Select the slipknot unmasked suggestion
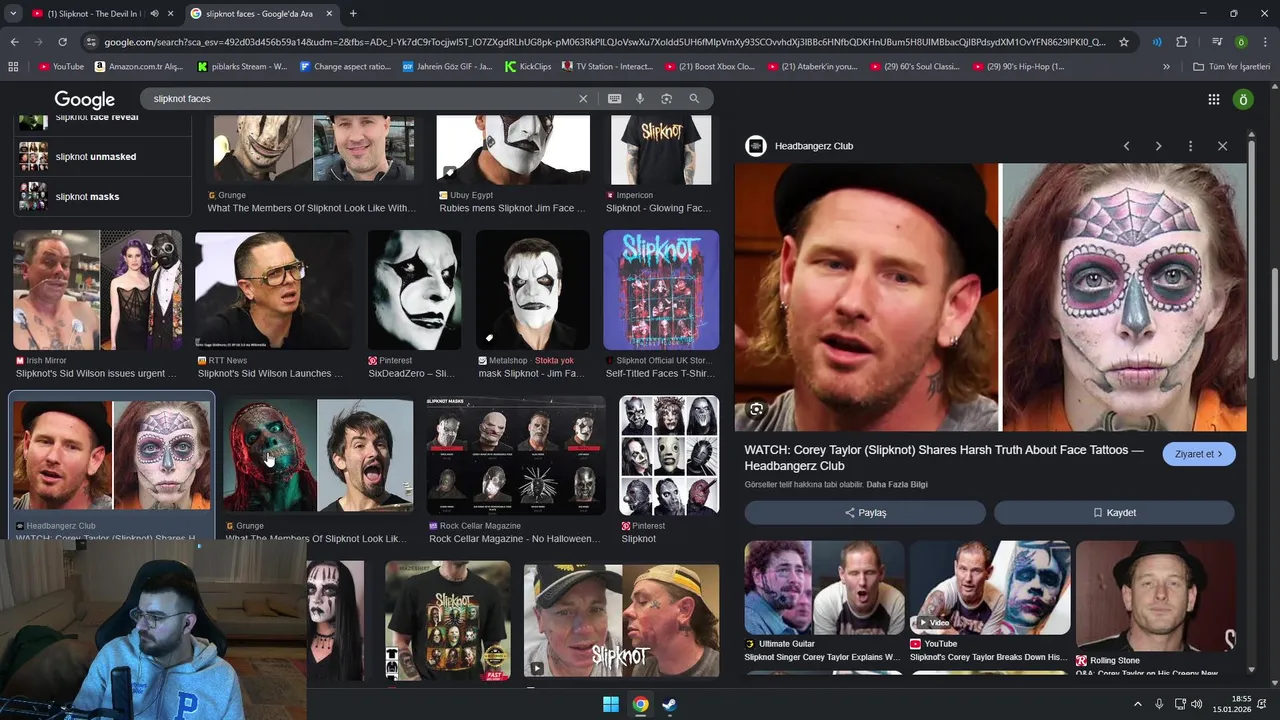Image resolution: width=1280 pixels, height=720 pixels. coord(102,157)
